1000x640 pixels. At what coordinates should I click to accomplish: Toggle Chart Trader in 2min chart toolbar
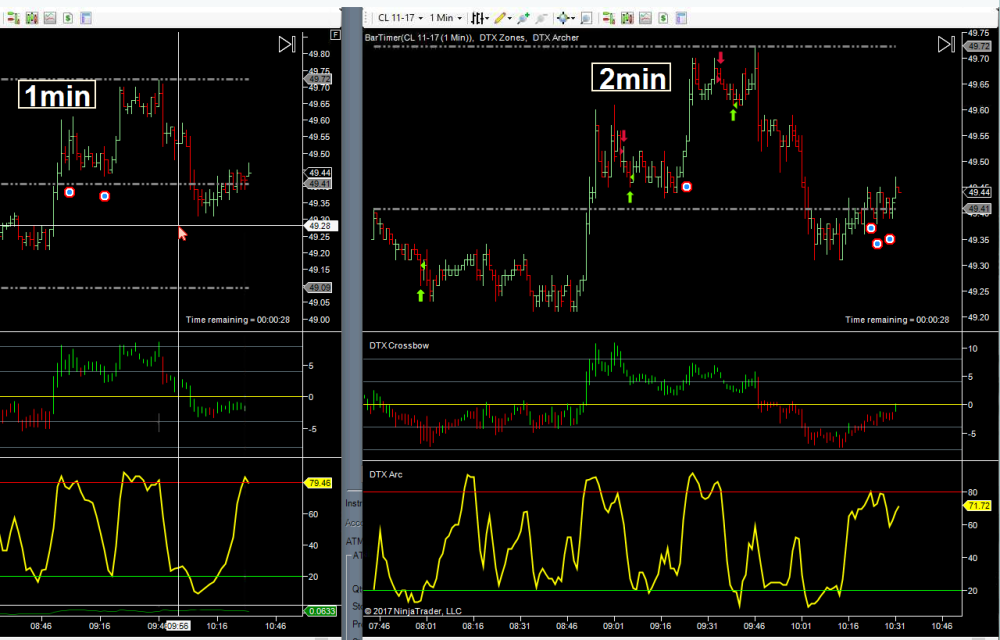608,17
